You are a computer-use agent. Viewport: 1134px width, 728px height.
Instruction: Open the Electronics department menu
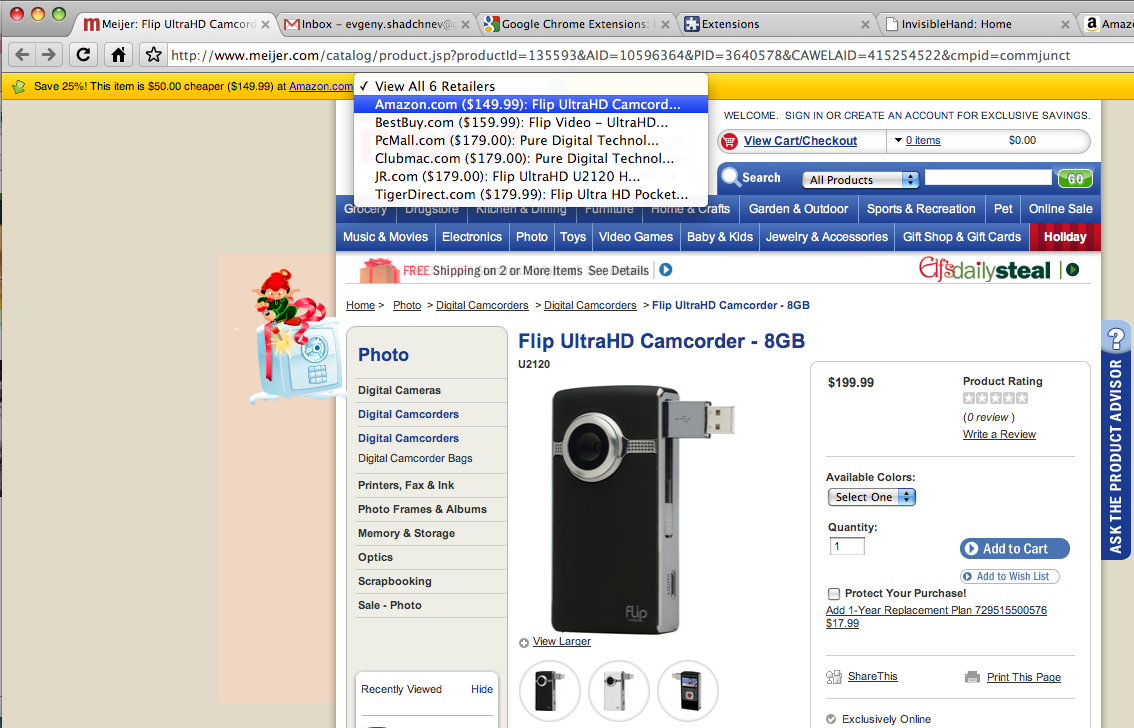tap(472, 236)
